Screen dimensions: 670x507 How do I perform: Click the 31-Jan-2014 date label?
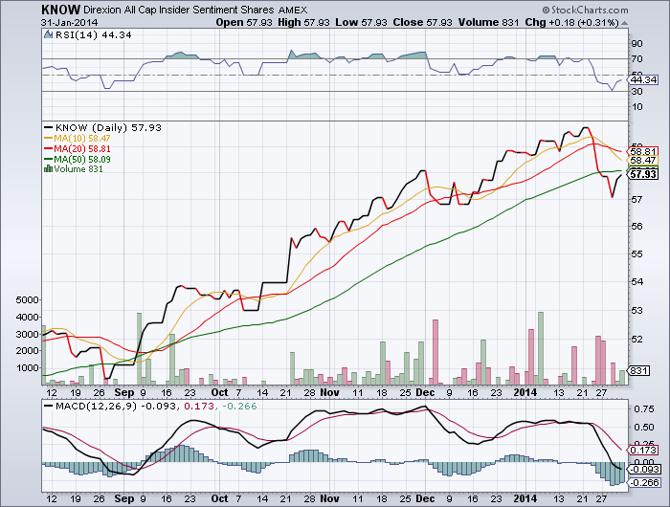70,22
